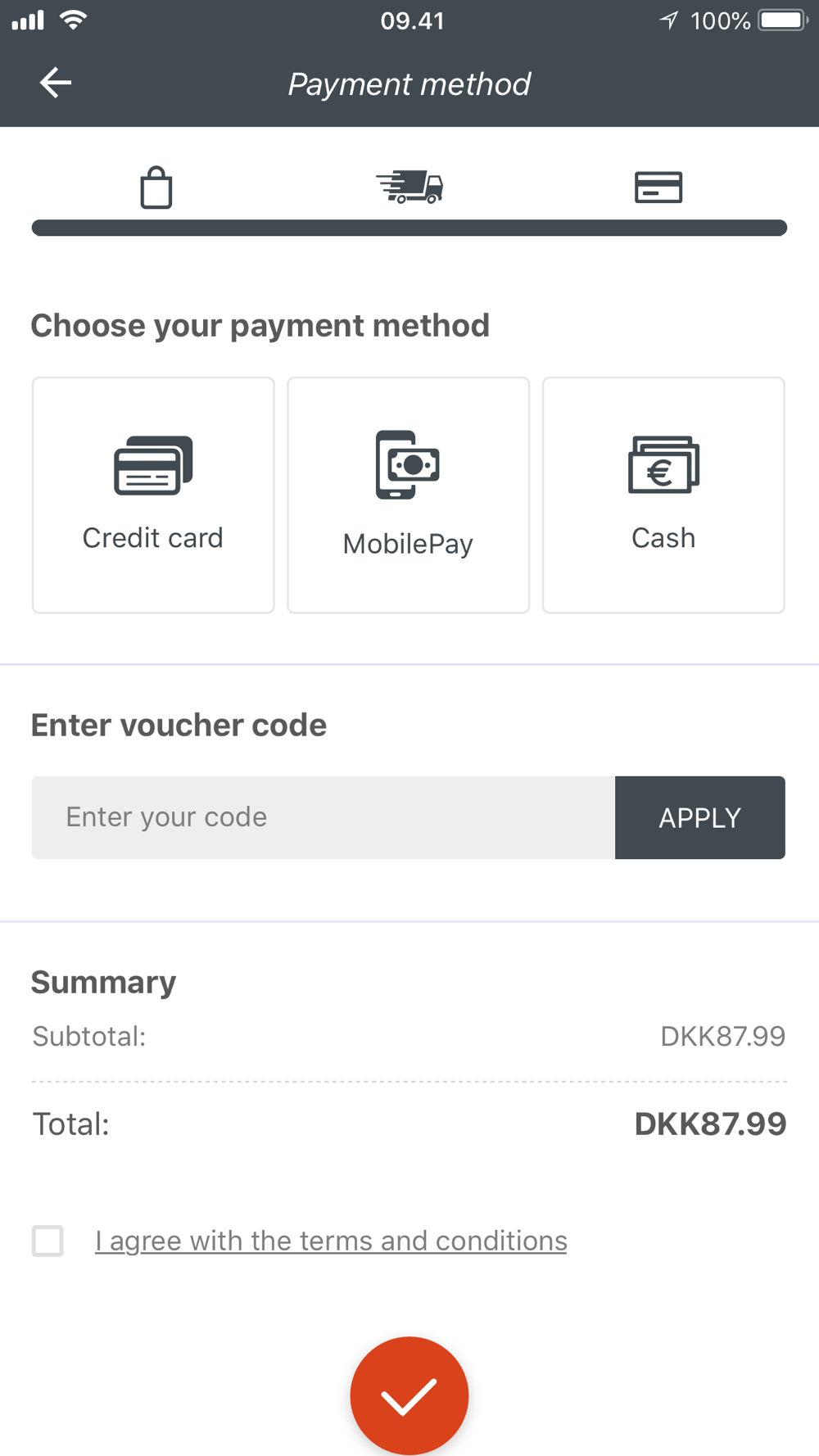Tap the Payment method header title
Image resolution: width=819 pixels, height=1456 pixels.
coord(409,84)
